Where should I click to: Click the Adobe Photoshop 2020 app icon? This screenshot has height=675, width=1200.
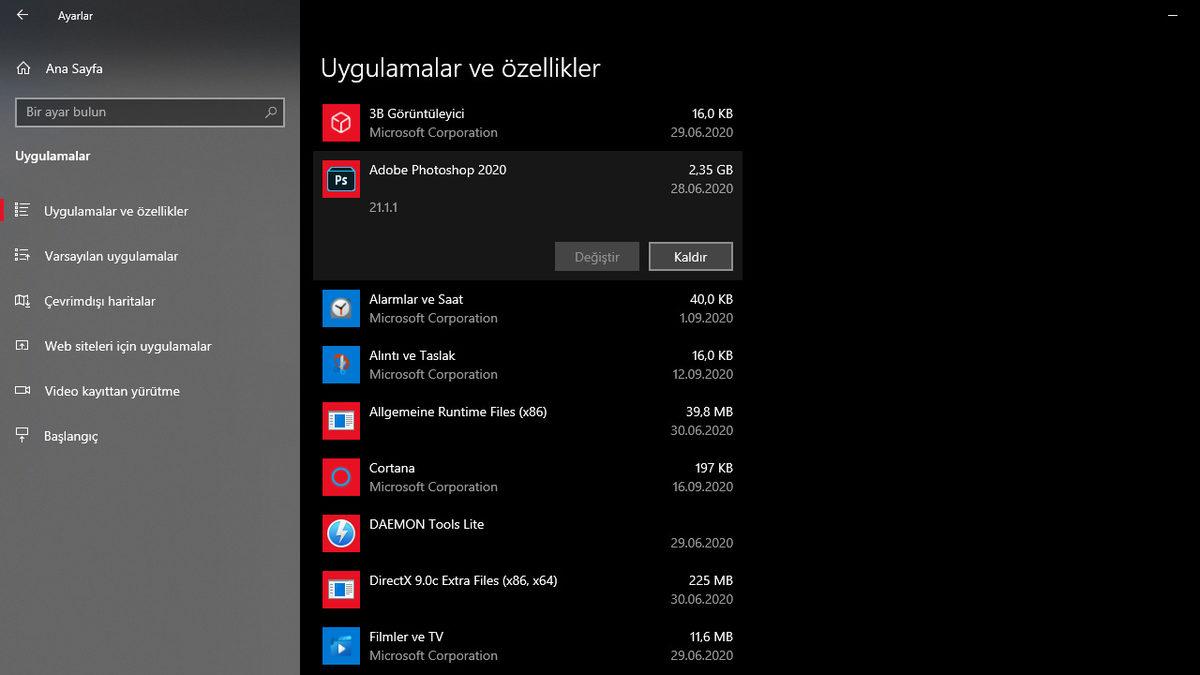pos(341,178)
